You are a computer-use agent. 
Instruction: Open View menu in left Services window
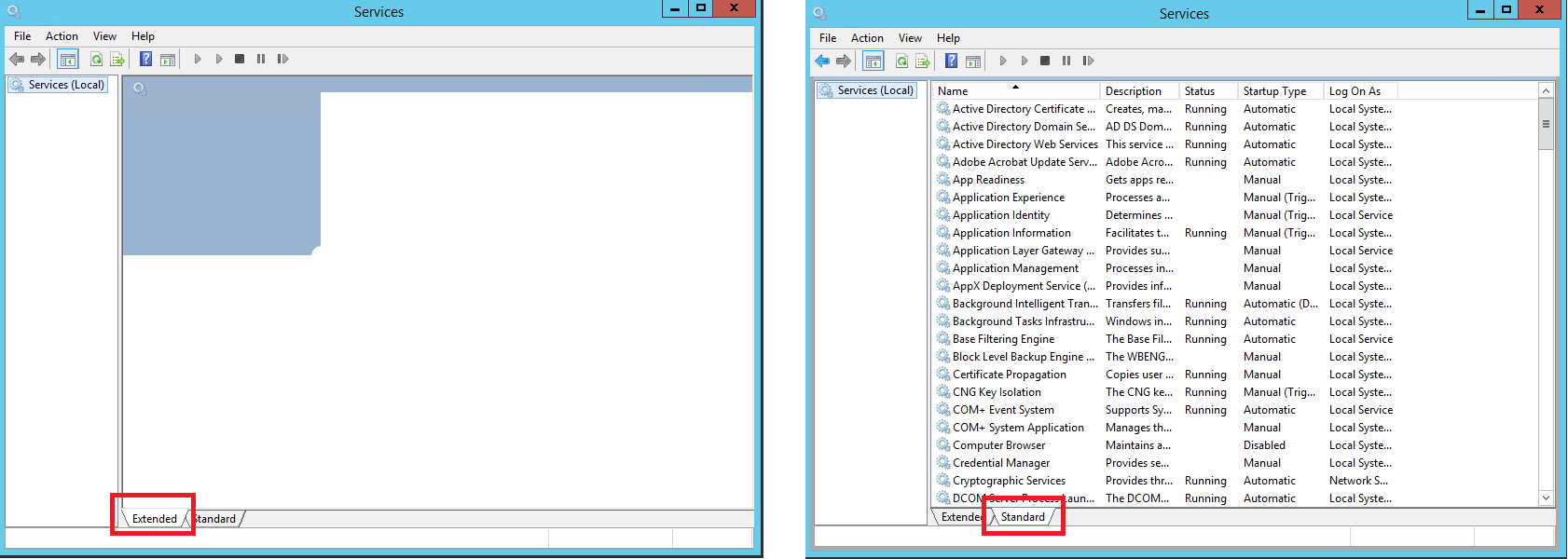point(104,36)
